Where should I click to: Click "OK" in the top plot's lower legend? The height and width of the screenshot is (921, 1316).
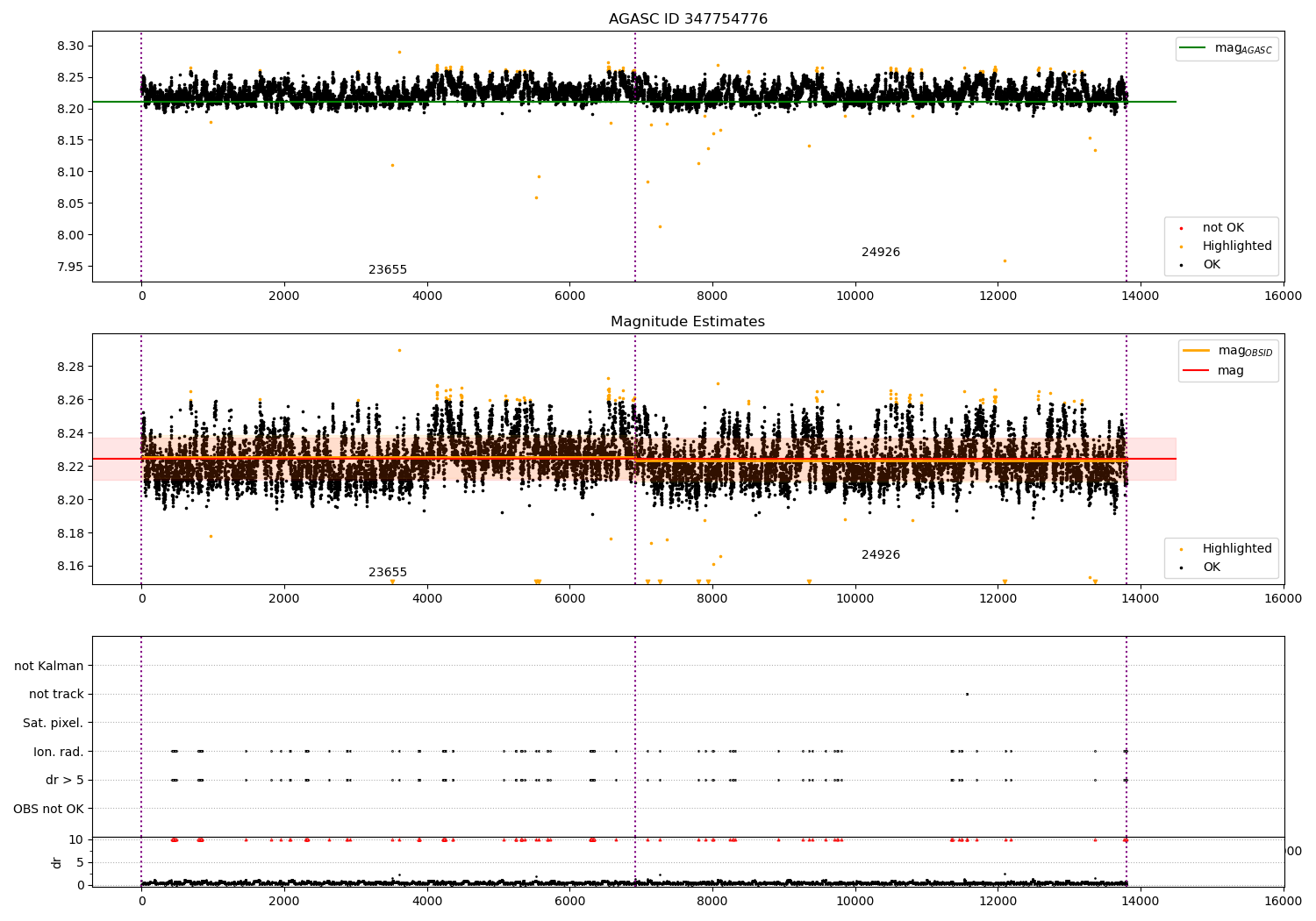[1212, 265]
